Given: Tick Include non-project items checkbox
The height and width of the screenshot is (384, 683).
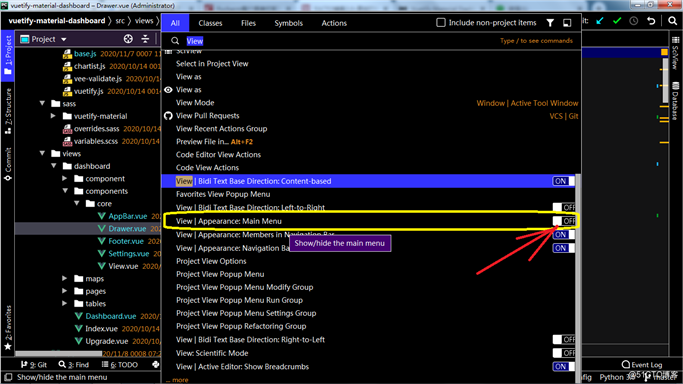Looking at the screenshot, I should pos(441,23).
